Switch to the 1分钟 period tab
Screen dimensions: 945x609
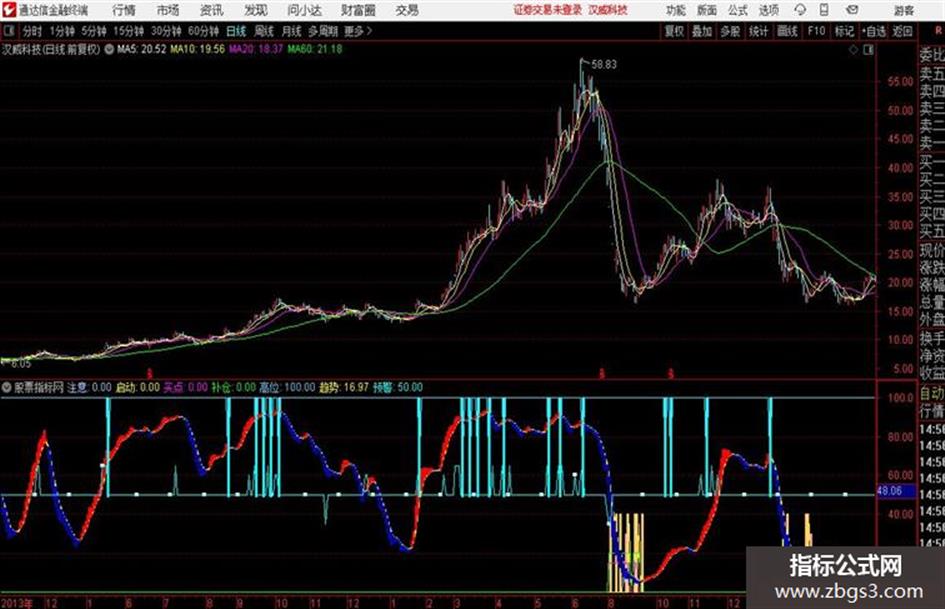pos(62,31)
